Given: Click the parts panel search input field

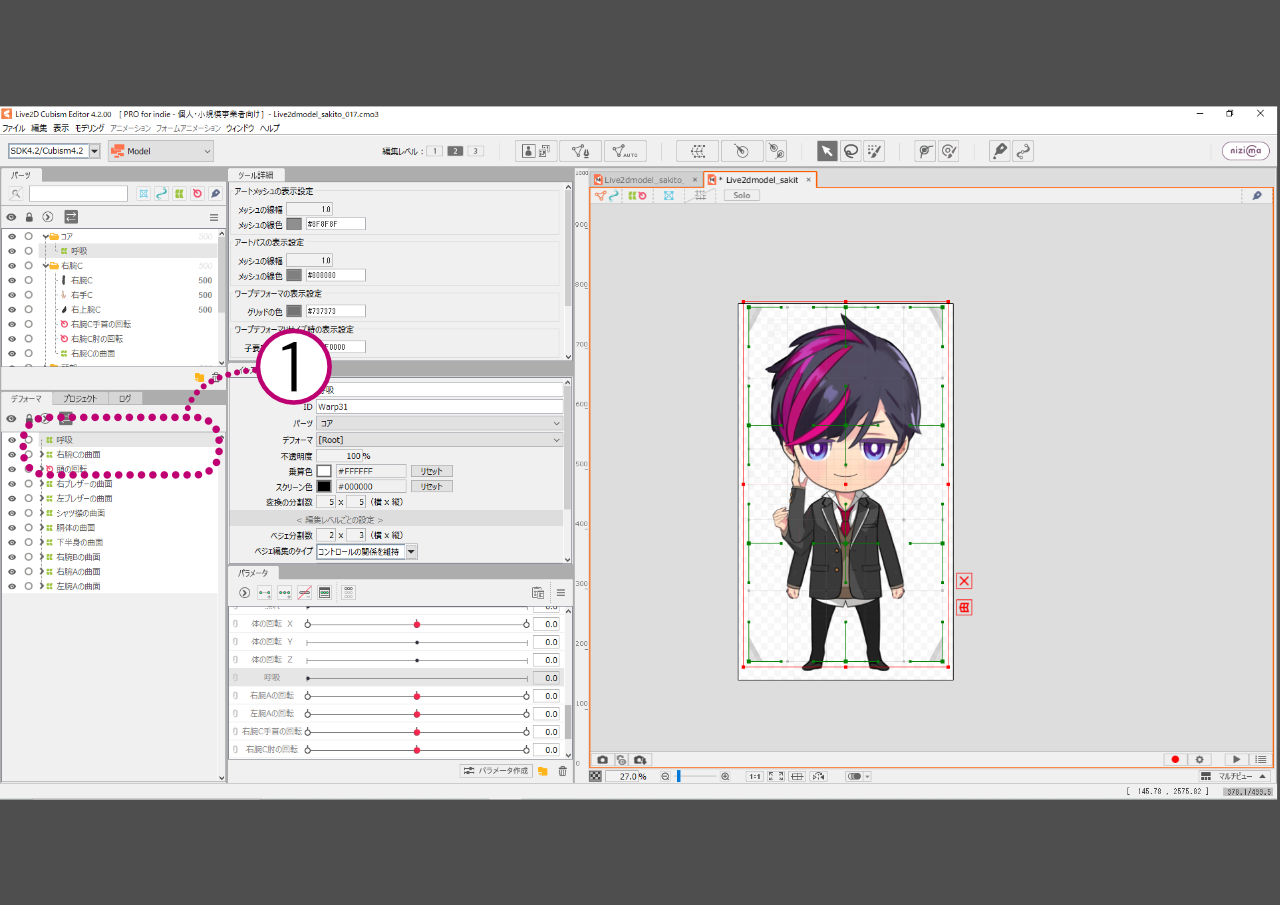Looking at the screenshot, I should pos(78,194).
